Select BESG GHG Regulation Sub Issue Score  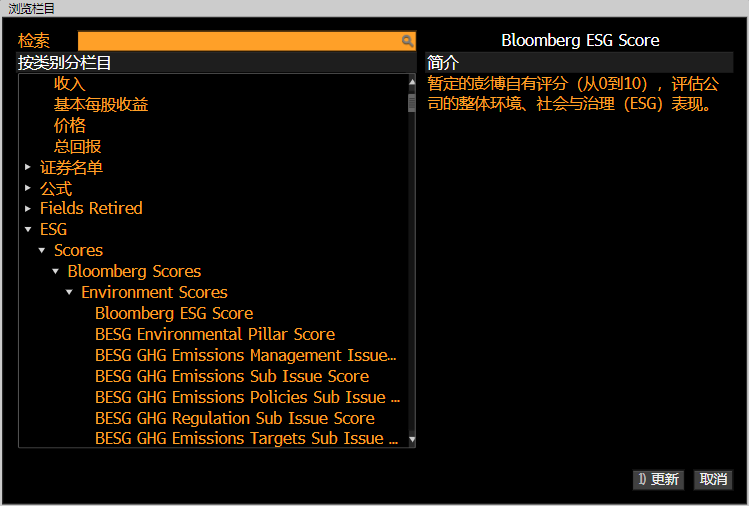pyautogui.click(x=235, y=419)
